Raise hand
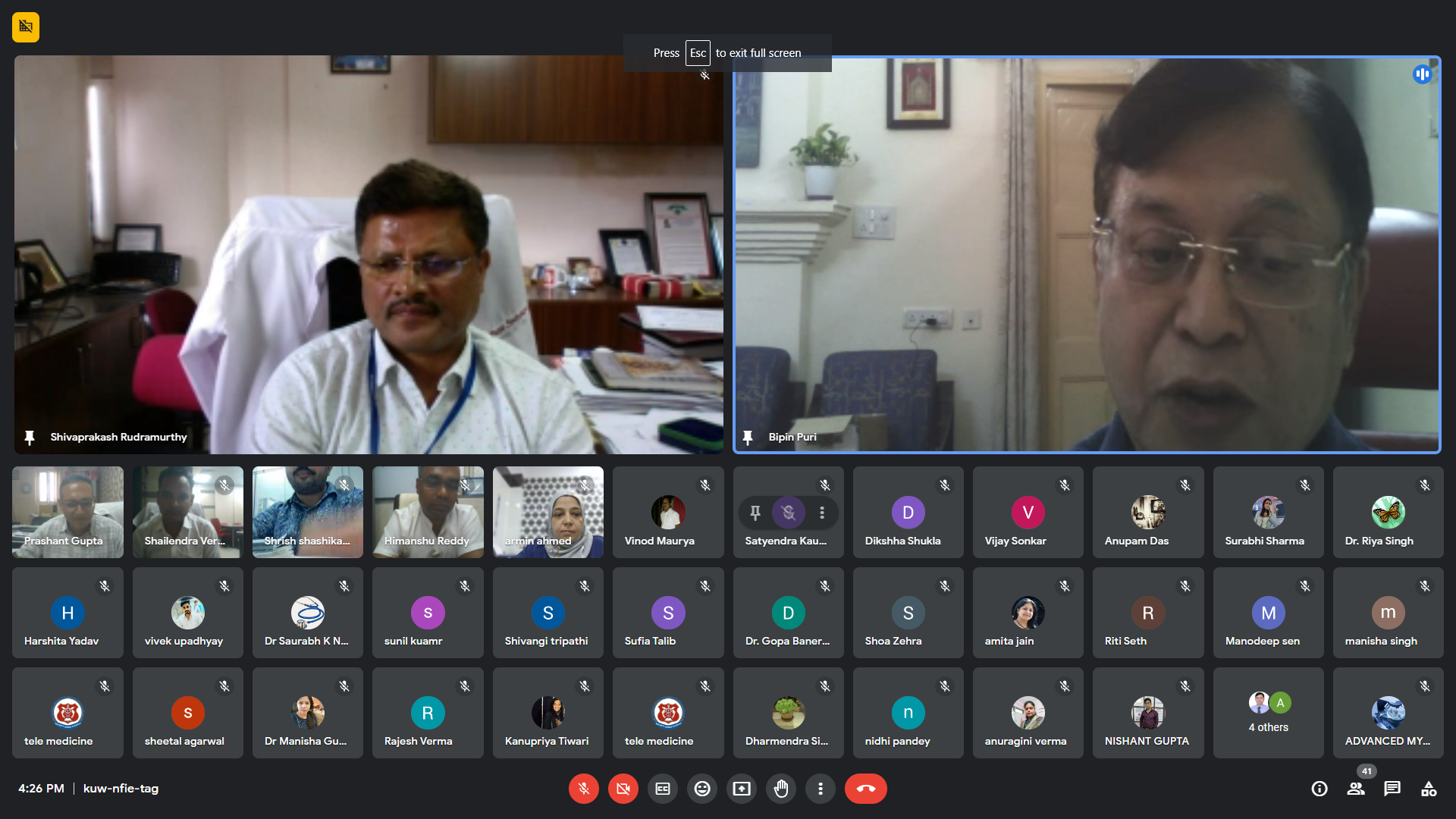Image resolution: width=1456 pixels, height=819 pixels. 781,789
